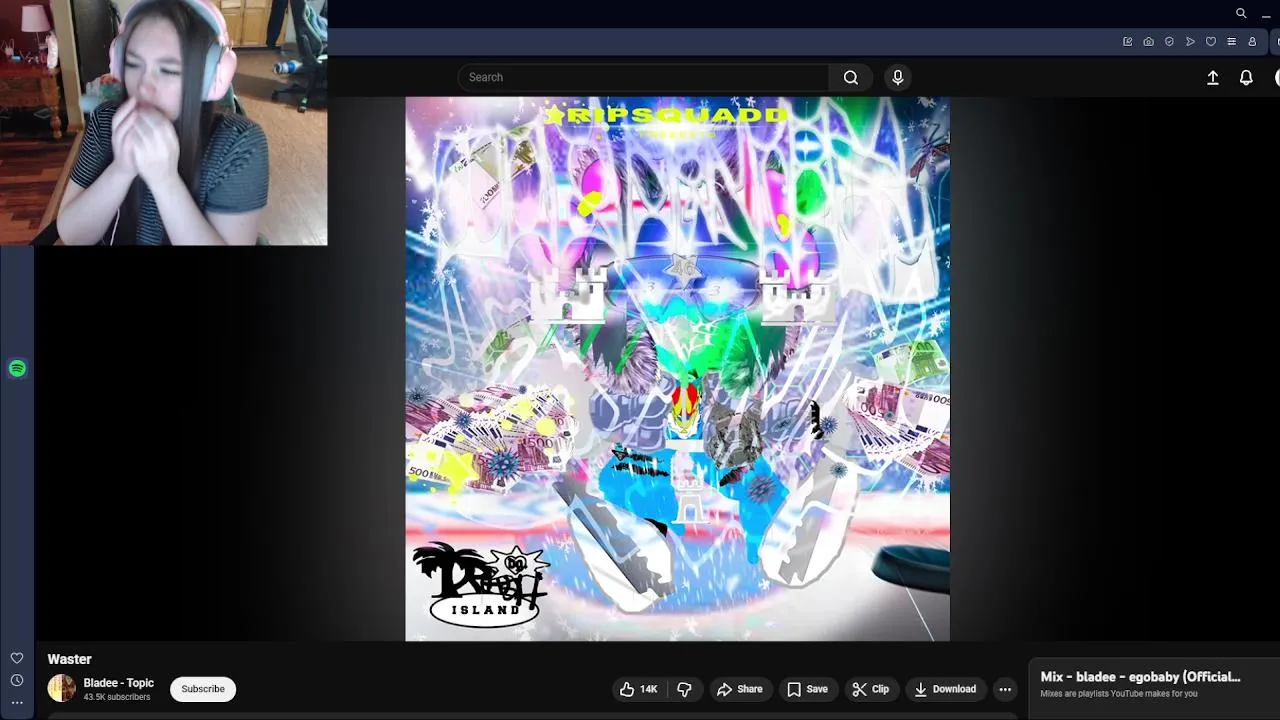The height and width of the screenshot is (720, 1280).
Task: Save the video to a playlist
Action: tap(807, 689)
